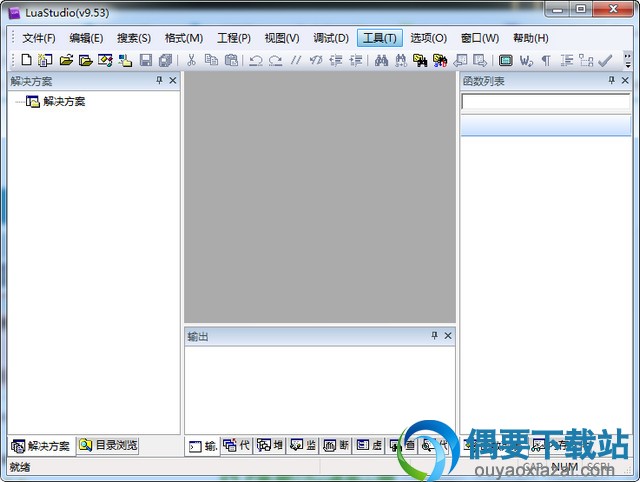Toggle show paragraph marks icon
The image size is (640, 482).
(546, 60)
